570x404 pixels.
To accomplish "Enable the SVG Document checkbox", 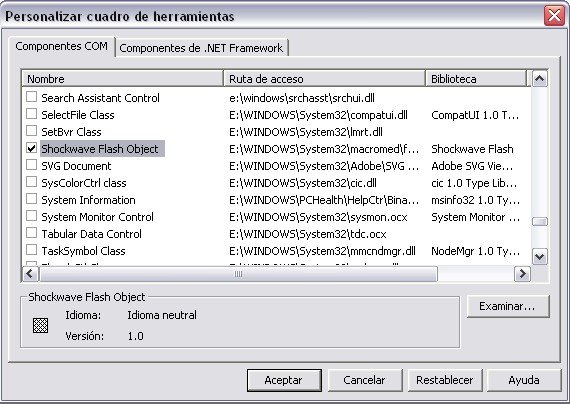I will [32, 165].
